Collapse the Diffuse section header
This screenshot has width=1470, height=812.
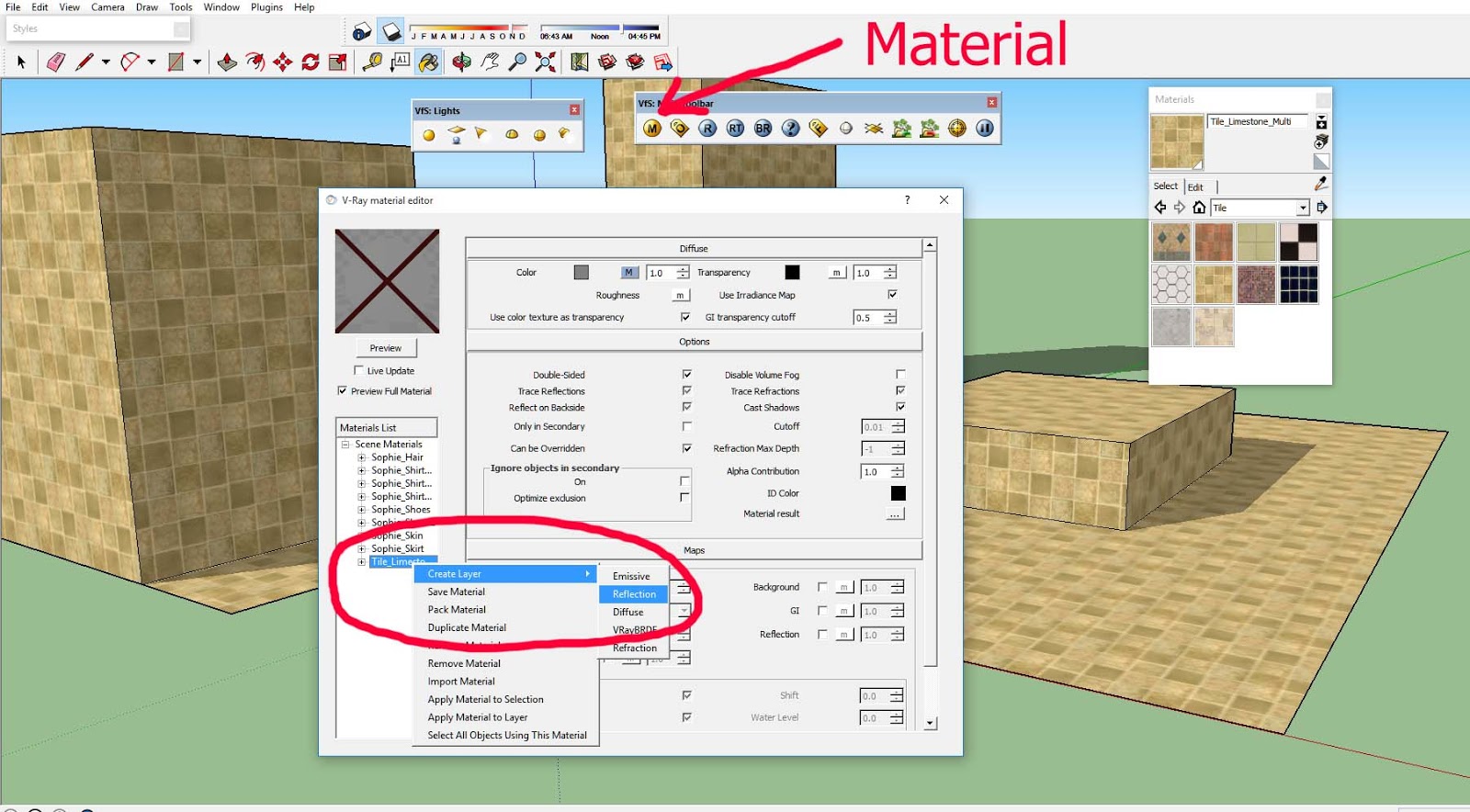pos(694,248)
